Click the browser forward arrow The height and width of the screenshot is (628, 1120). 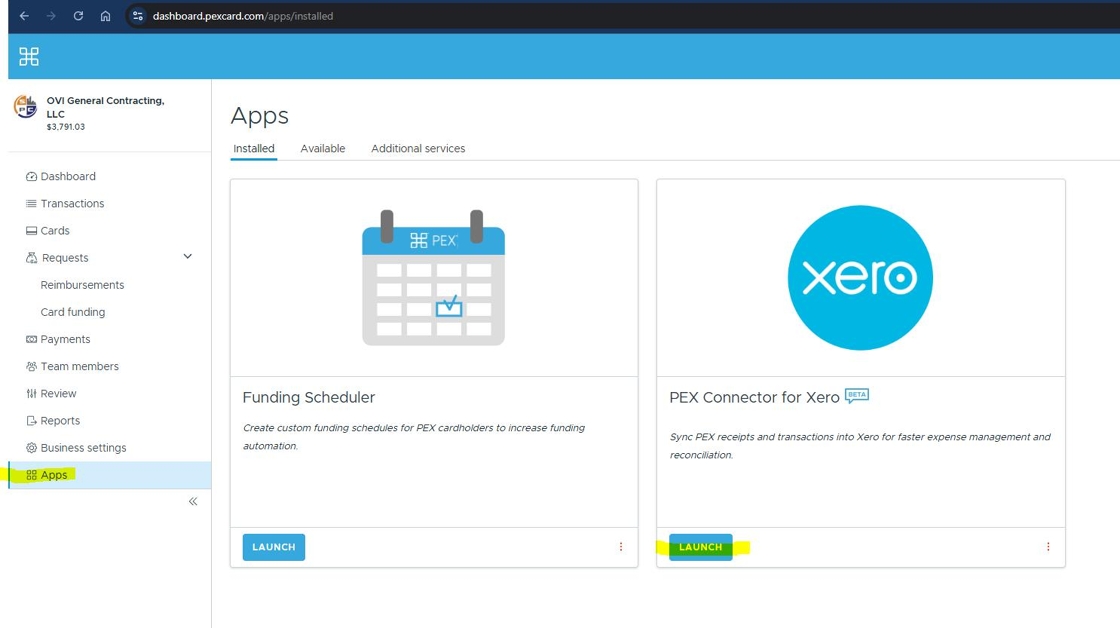click(x=51, y=16)
